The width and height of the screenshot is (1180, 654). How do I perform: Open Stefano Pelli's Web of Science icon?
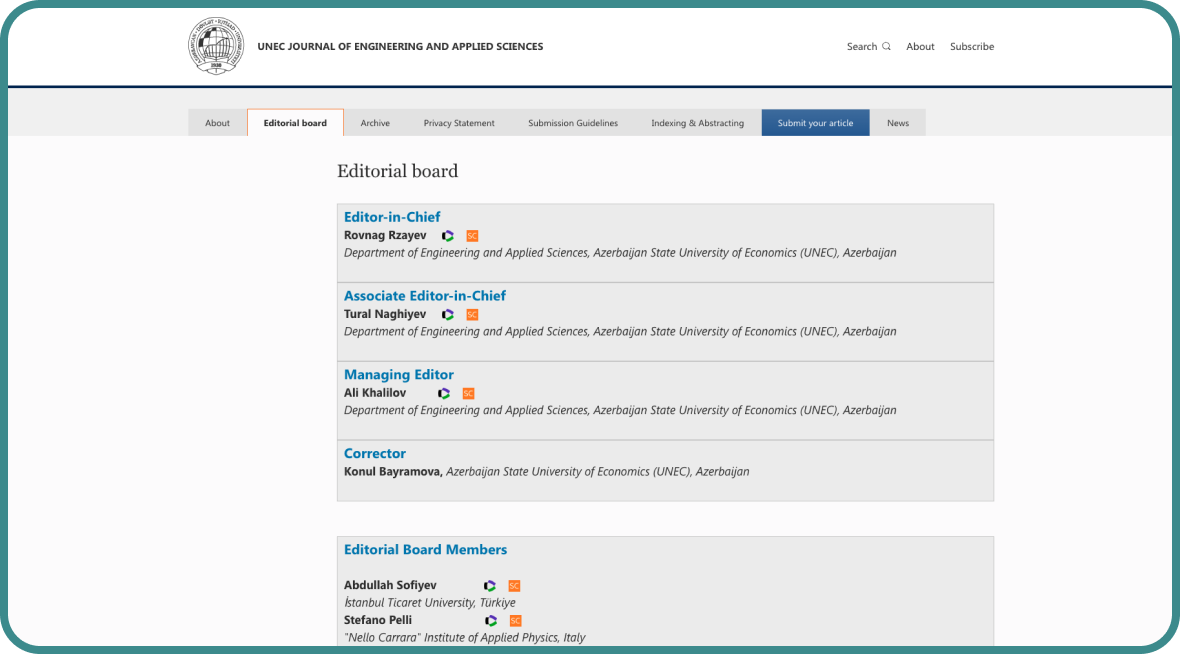(491, 621)
